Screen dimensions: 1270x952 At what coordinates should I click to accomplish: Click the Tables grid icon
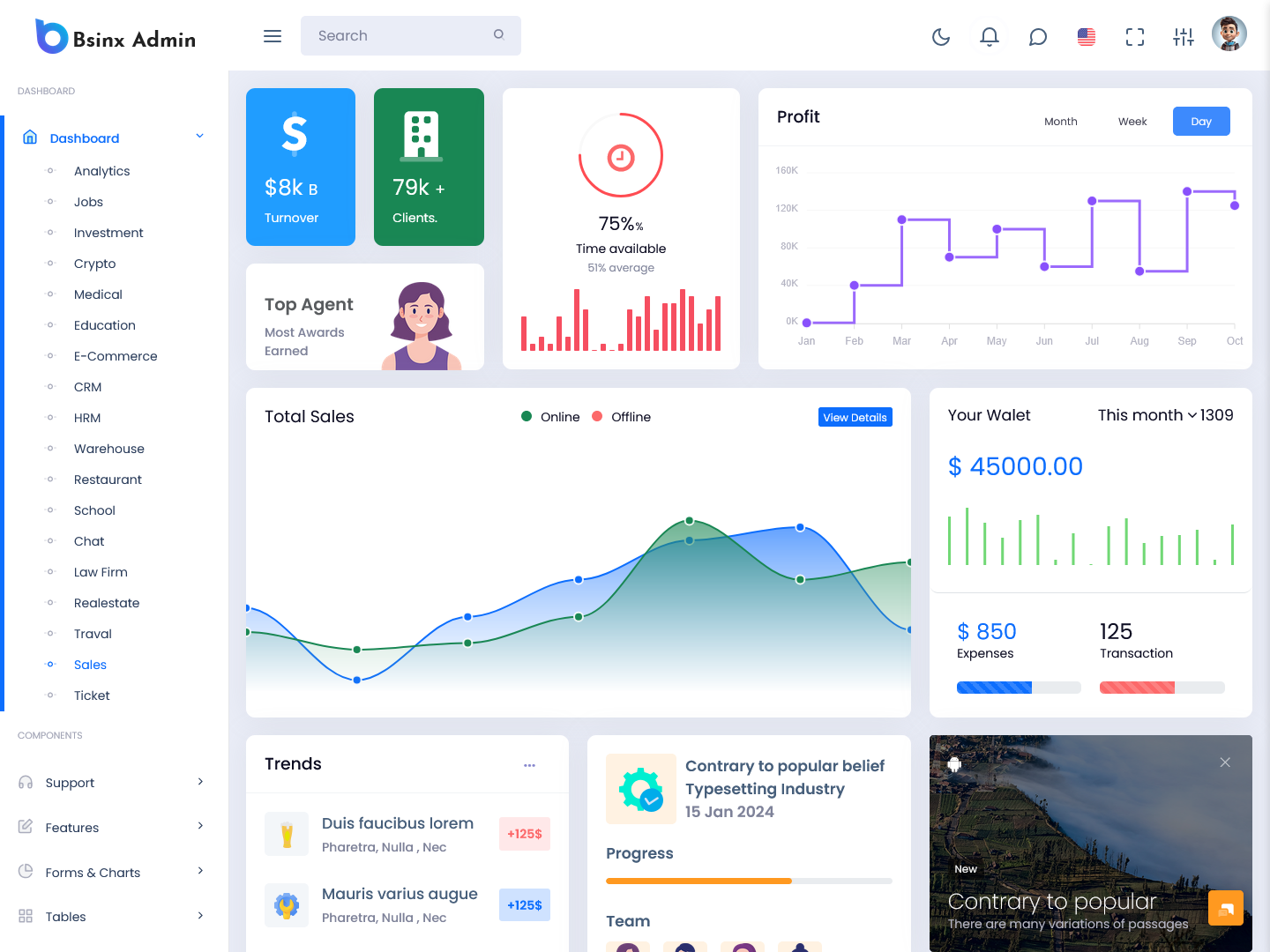(x=26, y=917)
